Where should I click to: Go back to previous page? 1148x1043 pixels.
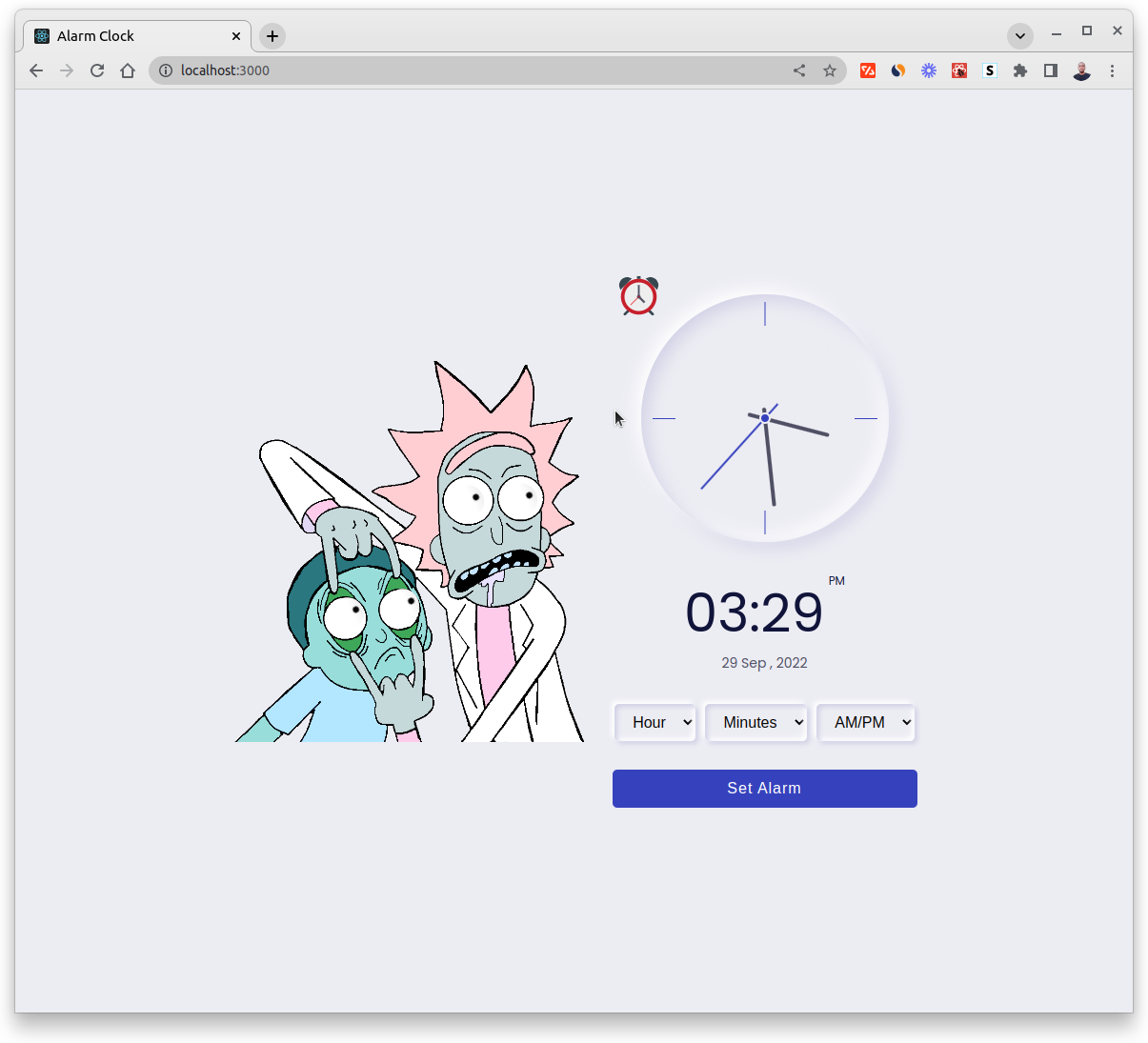click(x=36, y=70)
